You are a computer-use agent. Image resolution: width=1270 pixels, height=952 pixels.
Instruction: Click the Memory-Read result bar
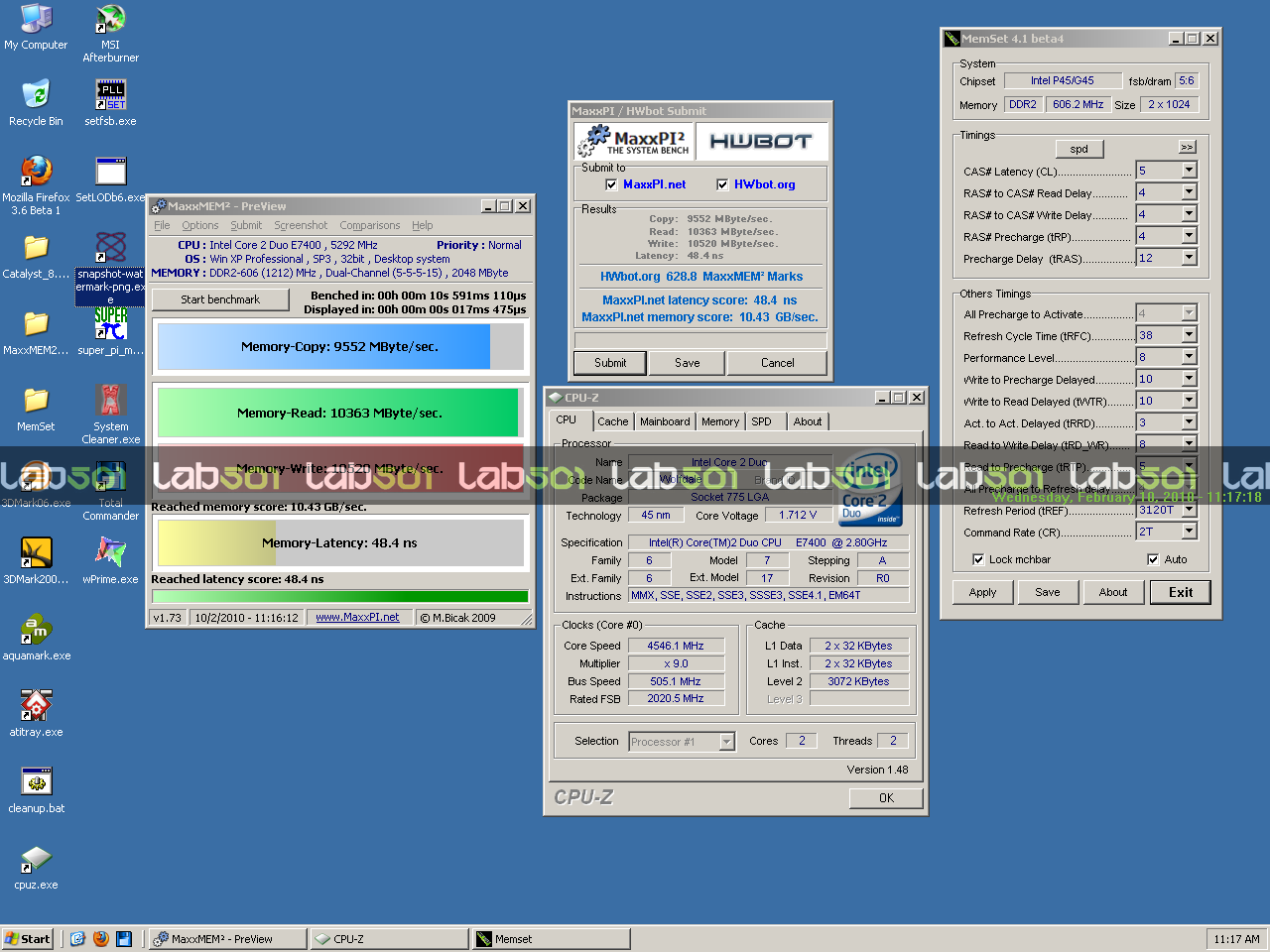(340, 413)
